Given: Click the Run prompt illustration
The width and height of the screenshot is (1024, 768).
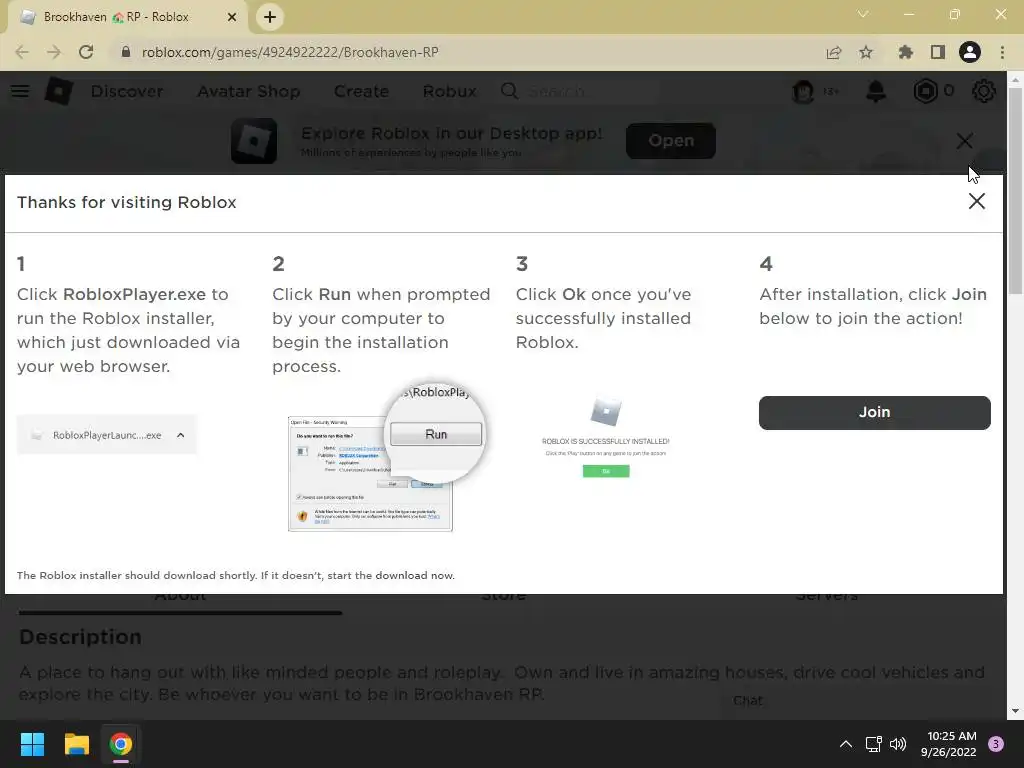Looking at the screenshot, I should coord(387,458).
